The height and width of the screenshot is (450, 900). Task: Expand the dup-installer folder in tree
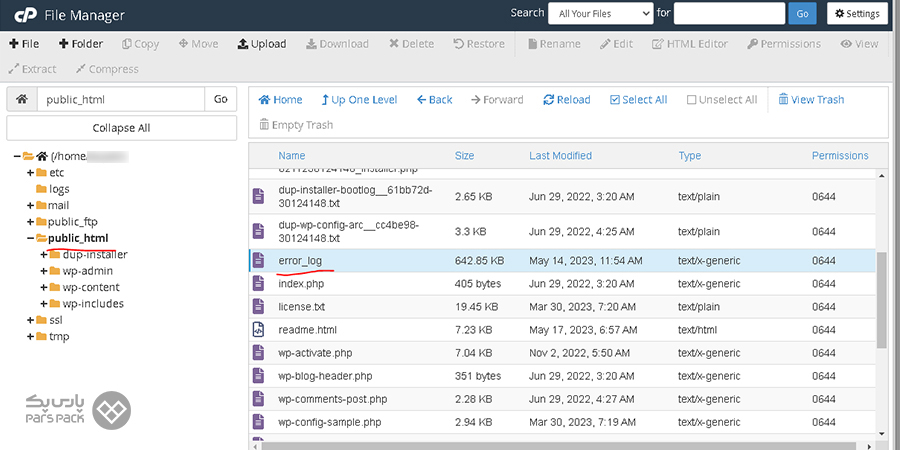(x=44, y=254)
